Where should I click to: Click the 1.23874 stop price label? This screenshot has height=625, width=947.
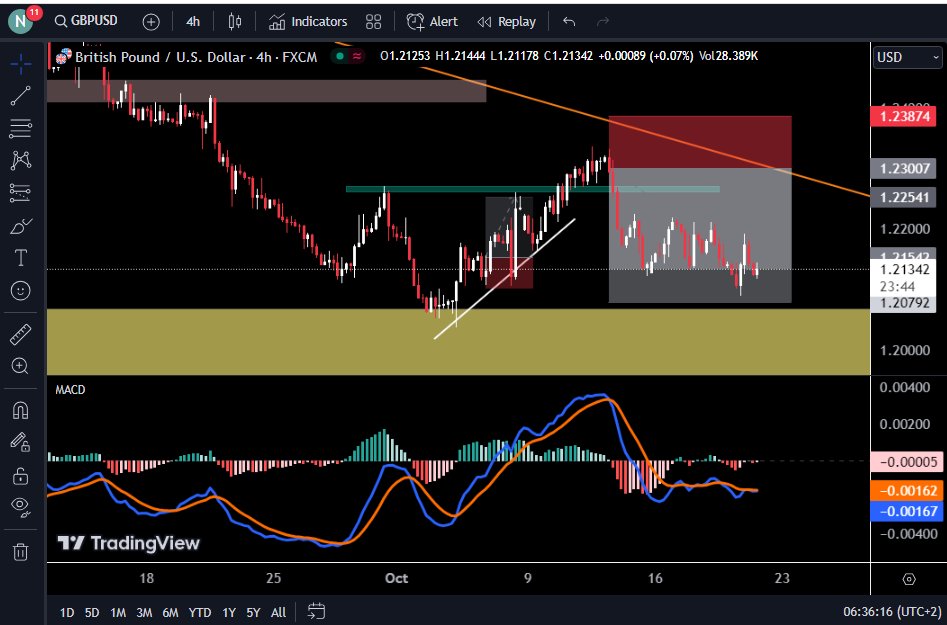904,116
